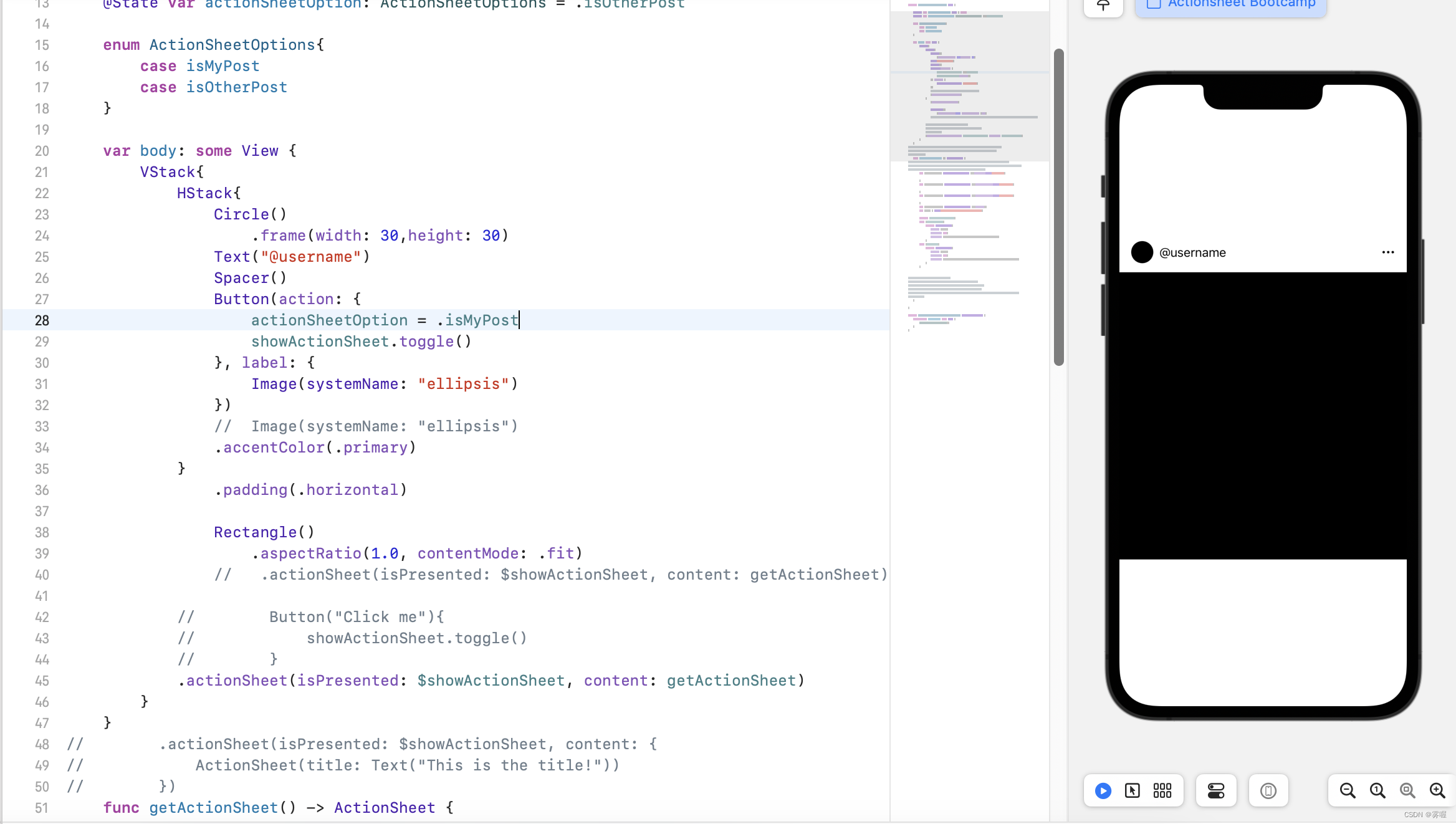
Task: Select the enum ActionSheetOptions declaration
Action: 215,44
